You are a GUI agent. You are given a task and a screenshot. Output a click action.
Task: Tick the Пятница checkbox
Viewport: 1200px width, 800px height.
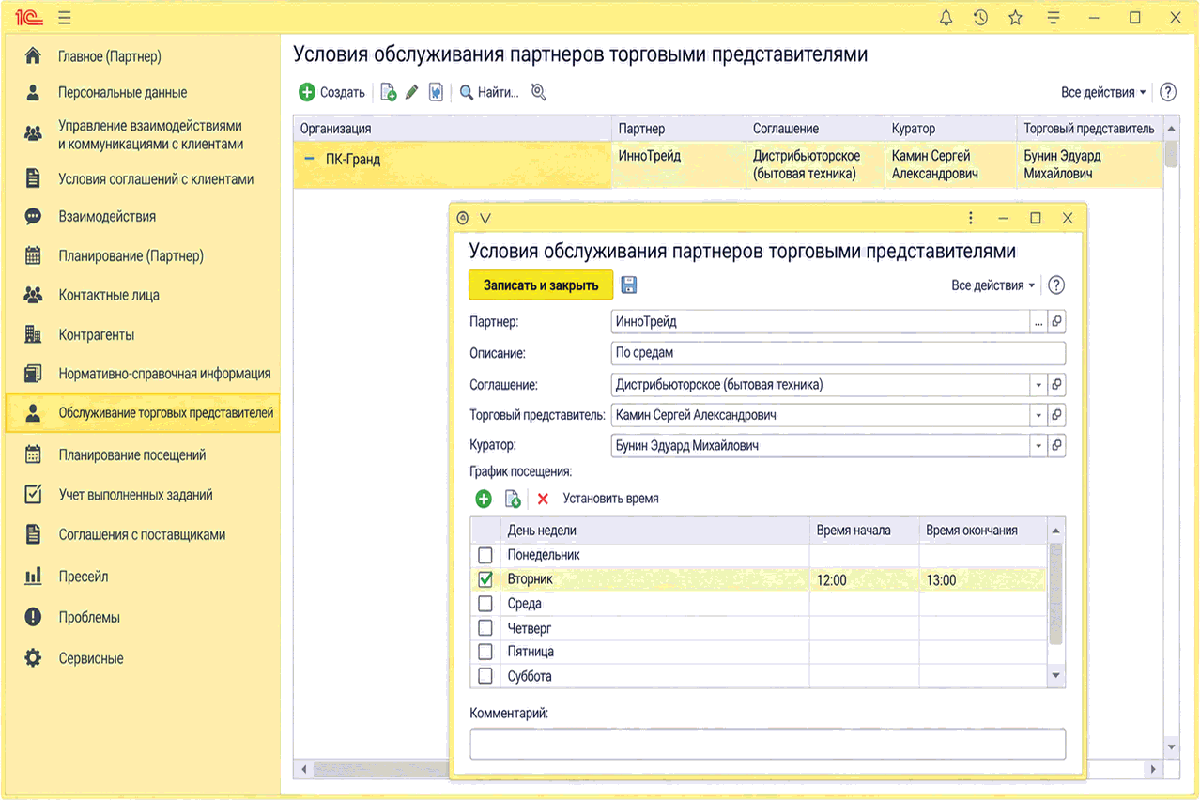(x=486, y=652)
